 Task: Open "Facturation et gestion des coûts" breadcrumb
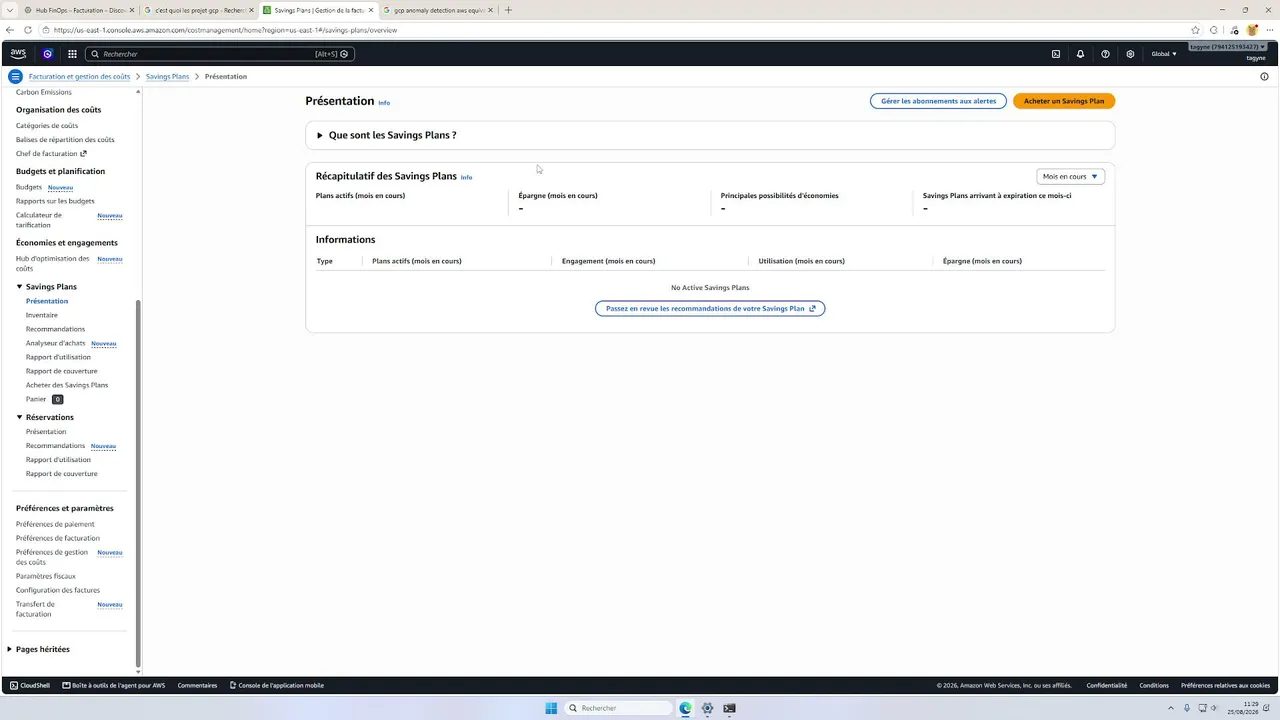click(80, 76)
